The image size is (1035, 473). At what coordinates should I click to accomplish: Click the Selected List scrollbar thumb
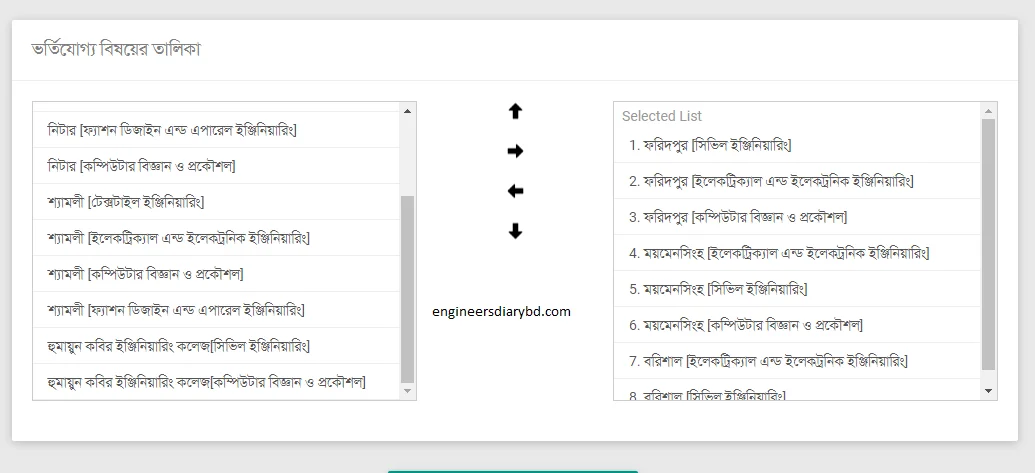click(x=988, y=244)
